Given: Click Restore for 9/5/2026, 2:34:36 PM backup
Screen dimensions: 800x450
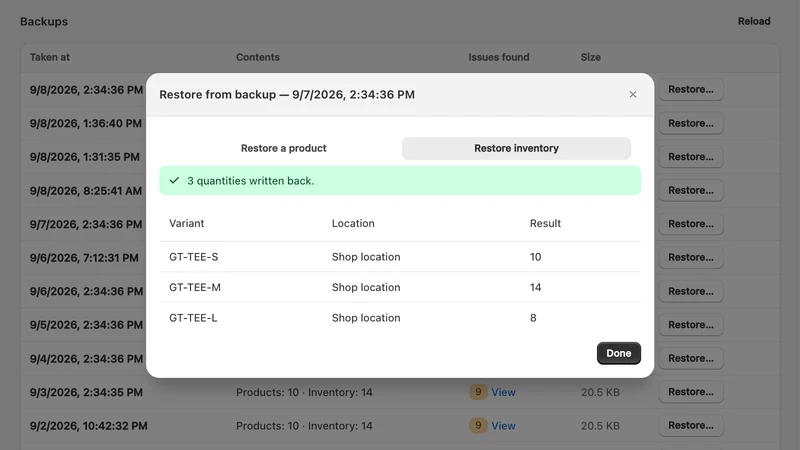Looking at the screenshot, I should [691, 325].
